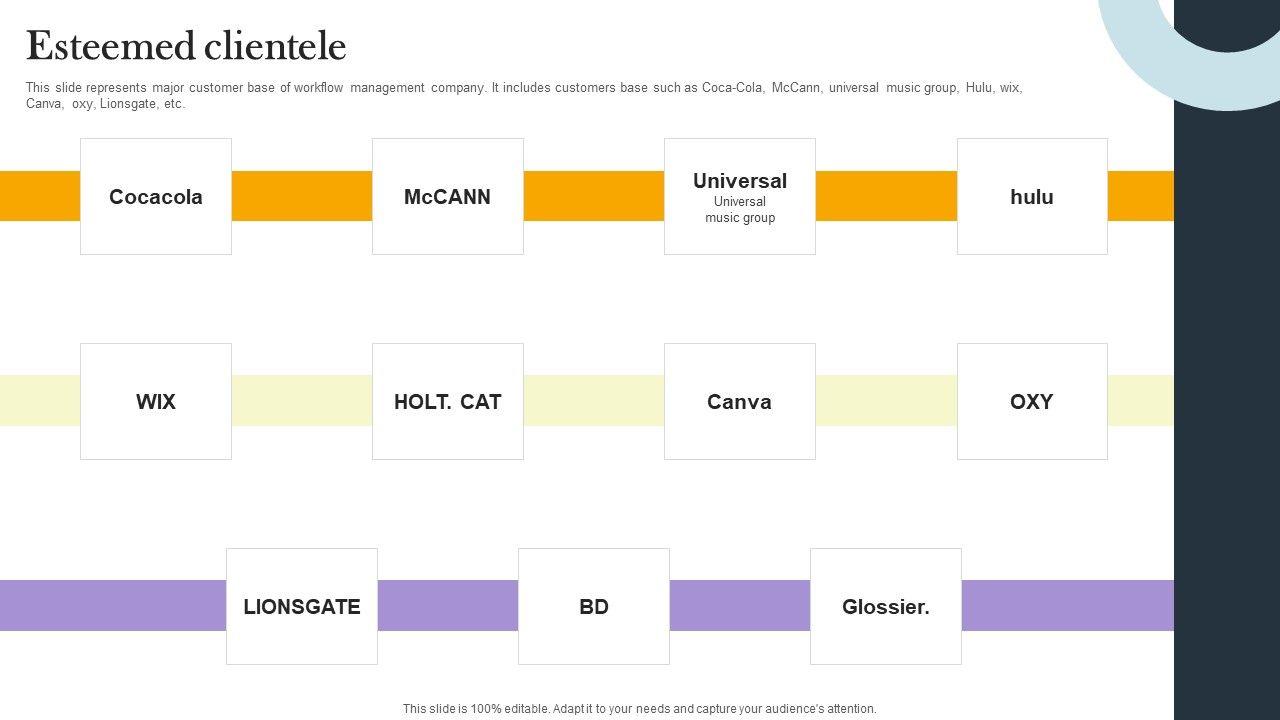Select the OXY client box
1280x720 pixels.
point(1031,402)
